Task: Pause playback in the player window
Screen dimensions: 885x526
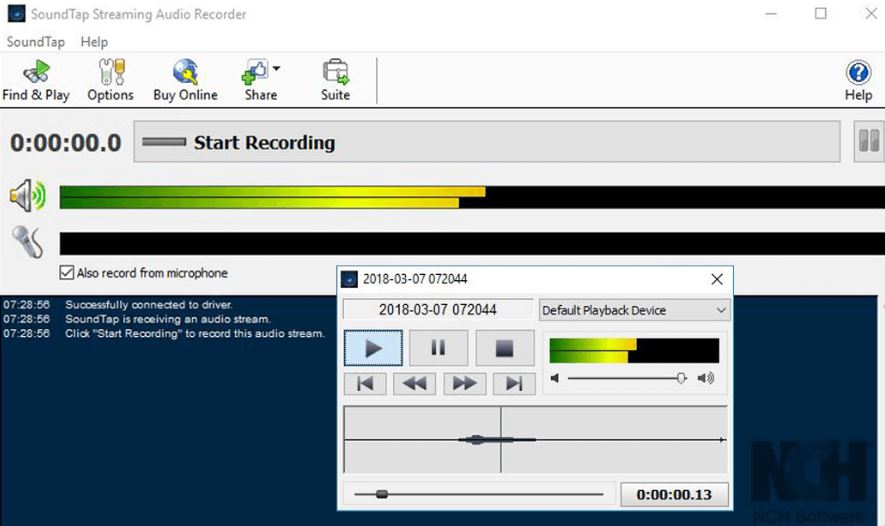Action: coord(439,348)
